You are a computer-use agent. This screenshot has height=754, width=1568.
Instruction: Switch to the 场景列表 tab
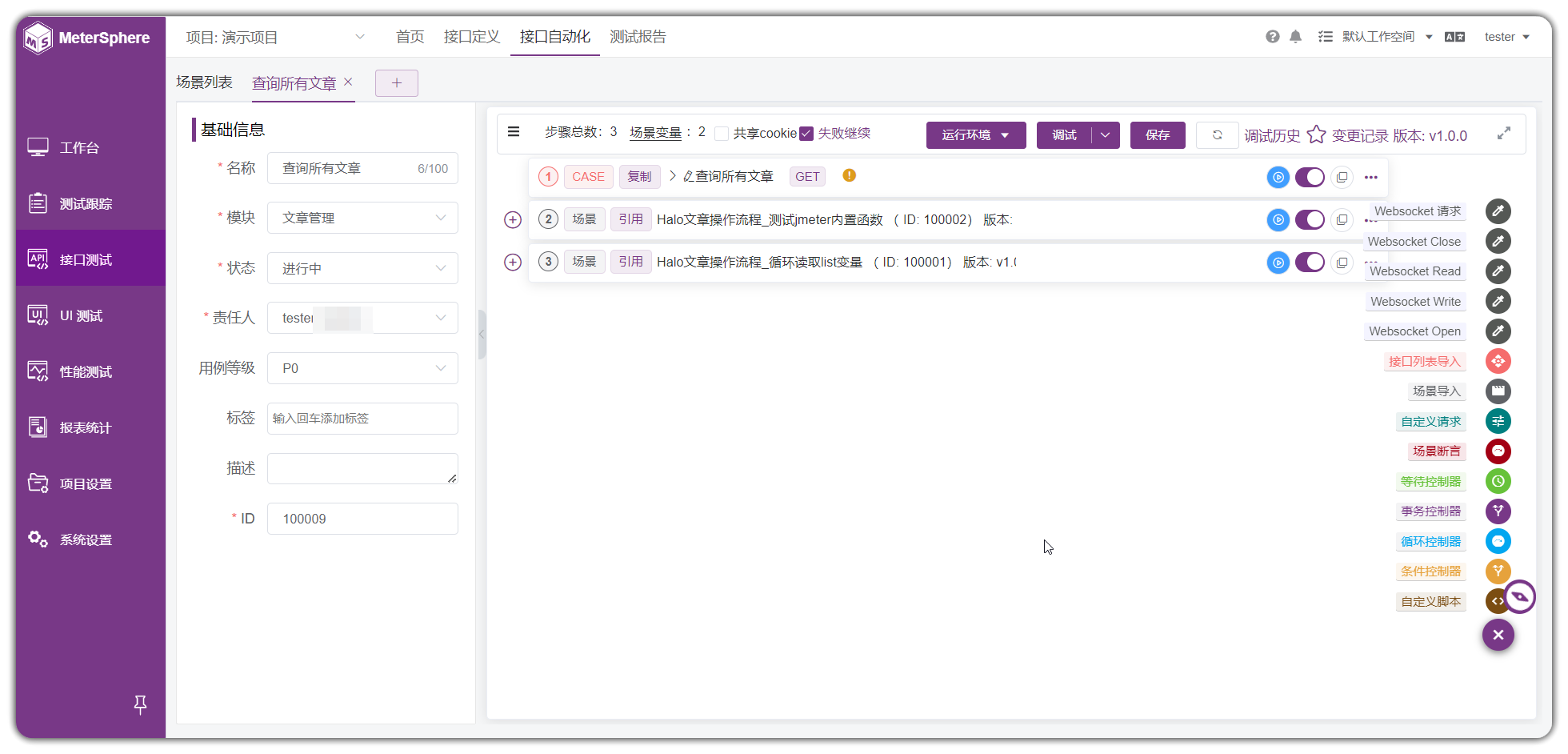204,82
